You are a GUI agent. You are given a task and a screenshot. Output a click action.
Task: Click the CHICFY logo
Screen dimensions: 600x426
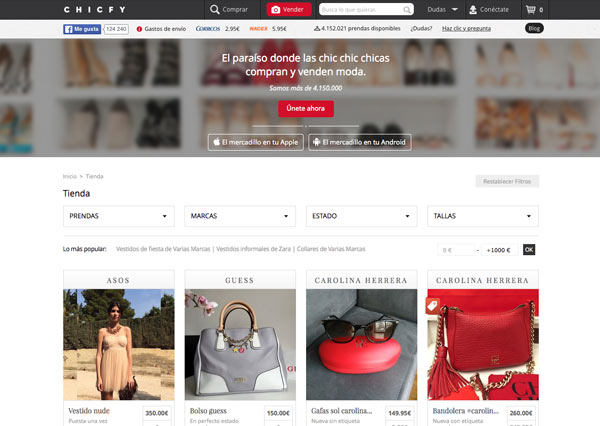click(95, 10)
